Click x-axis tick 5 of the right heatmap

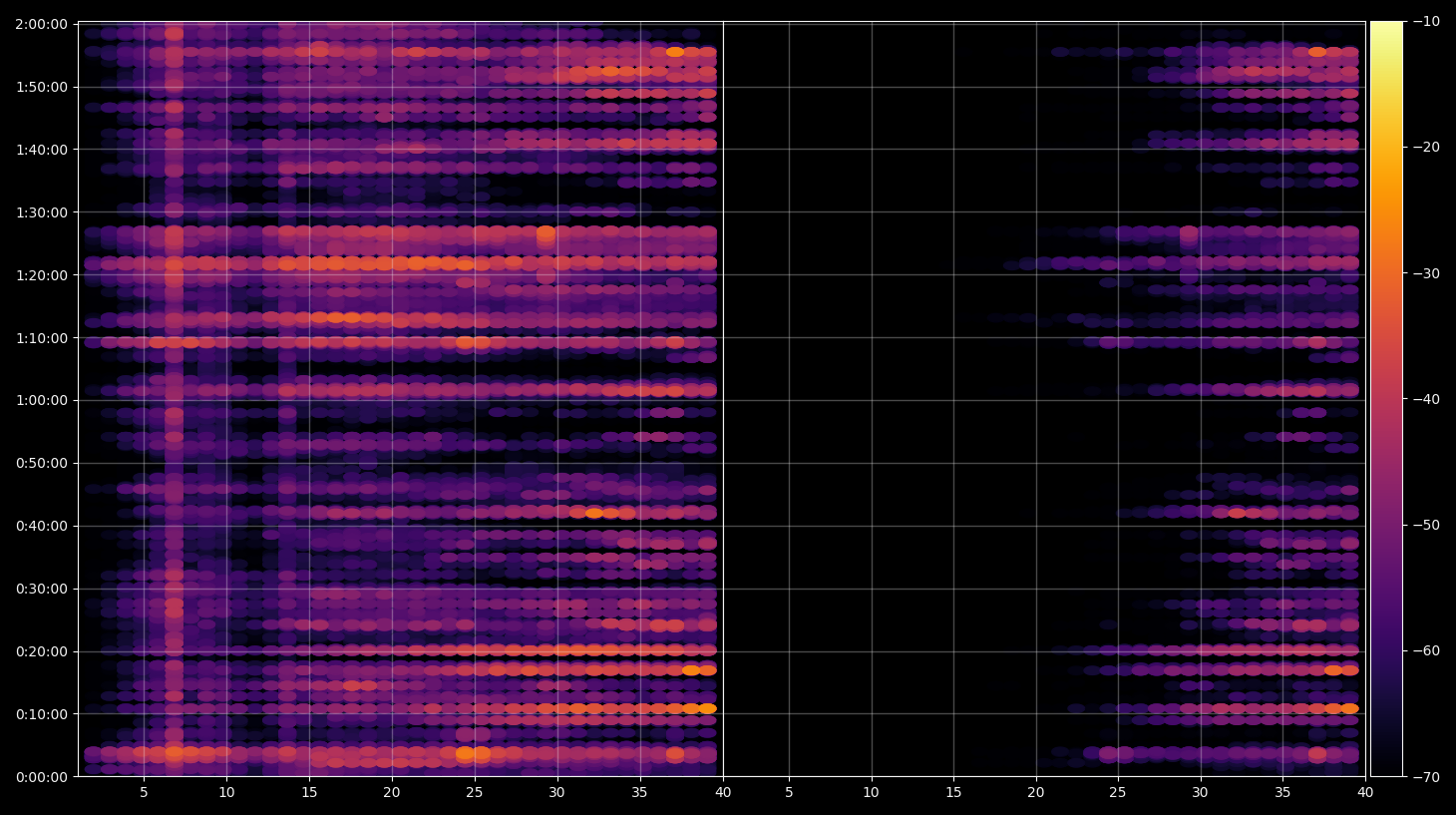pos(789,793)
